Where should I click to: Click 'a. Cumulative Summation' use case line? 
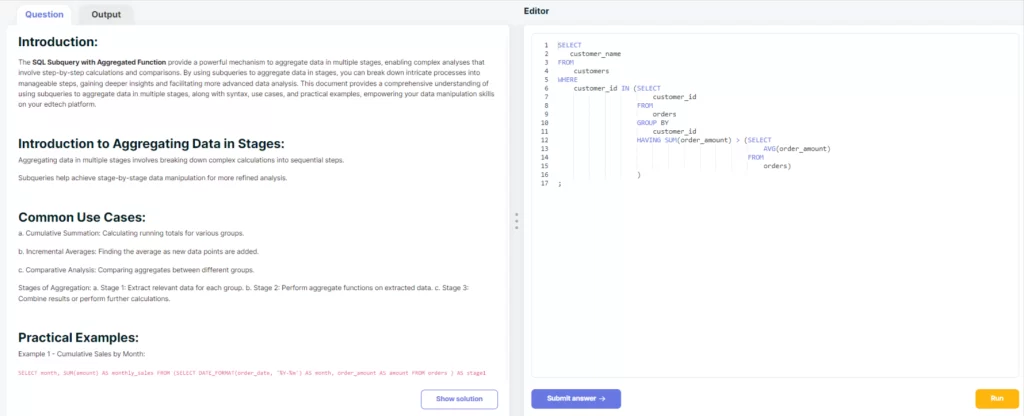pyautogui.click(x=131, y=233)
